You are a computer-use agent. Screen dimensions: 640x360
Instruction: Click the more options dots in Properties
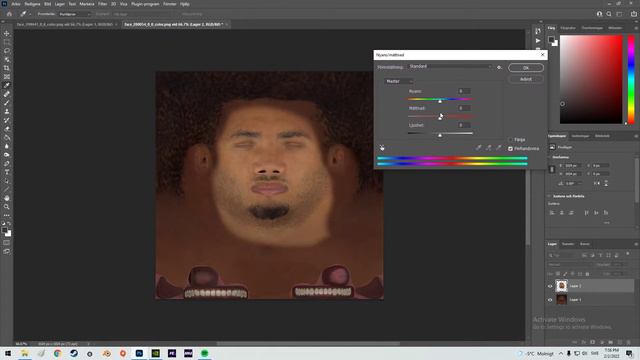point(607,223)
